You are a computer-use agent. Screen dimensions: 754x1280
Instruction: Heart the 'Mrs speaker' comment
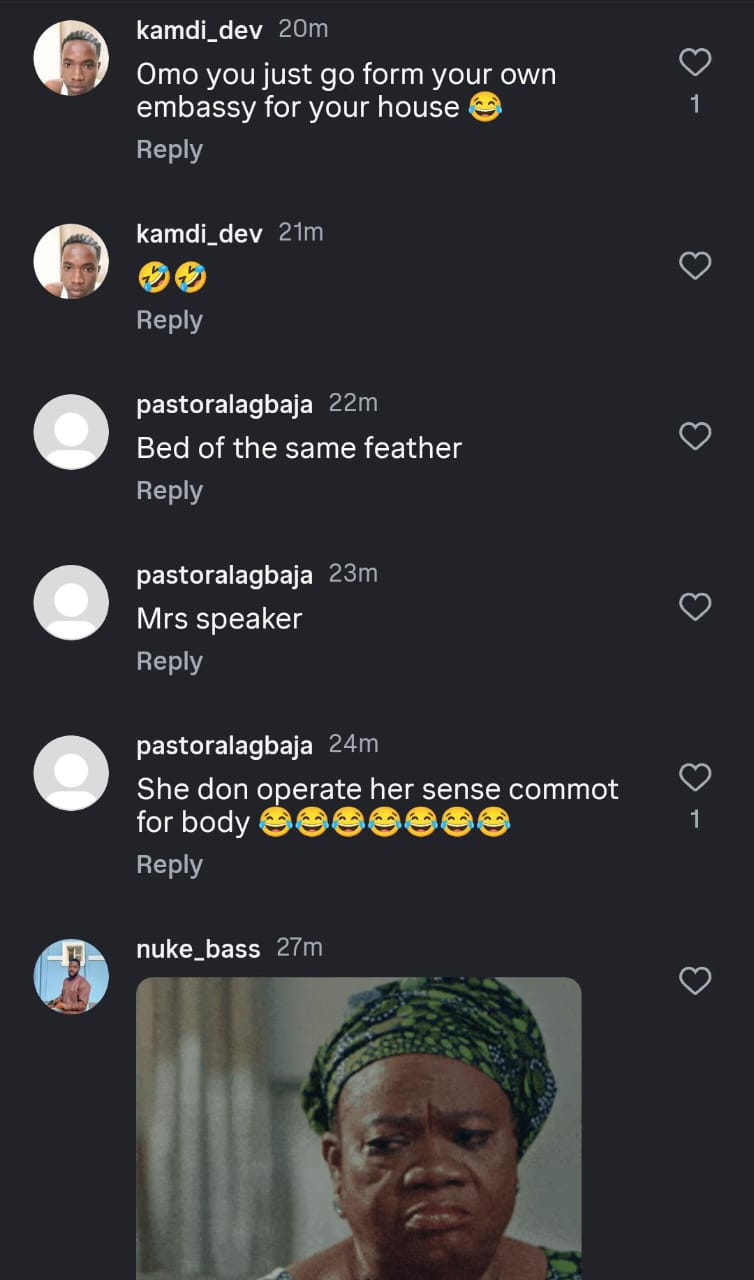tap(695, 607)
